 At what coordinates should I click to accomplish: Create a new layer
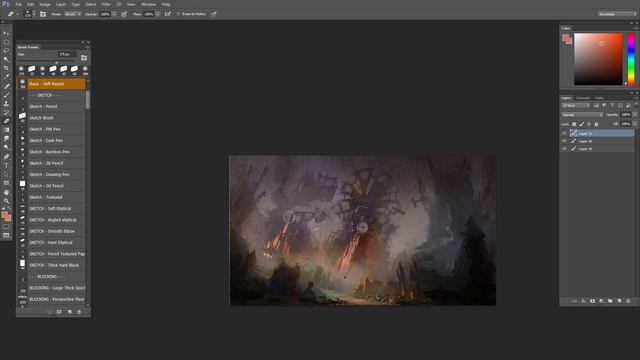coord(619,301)
